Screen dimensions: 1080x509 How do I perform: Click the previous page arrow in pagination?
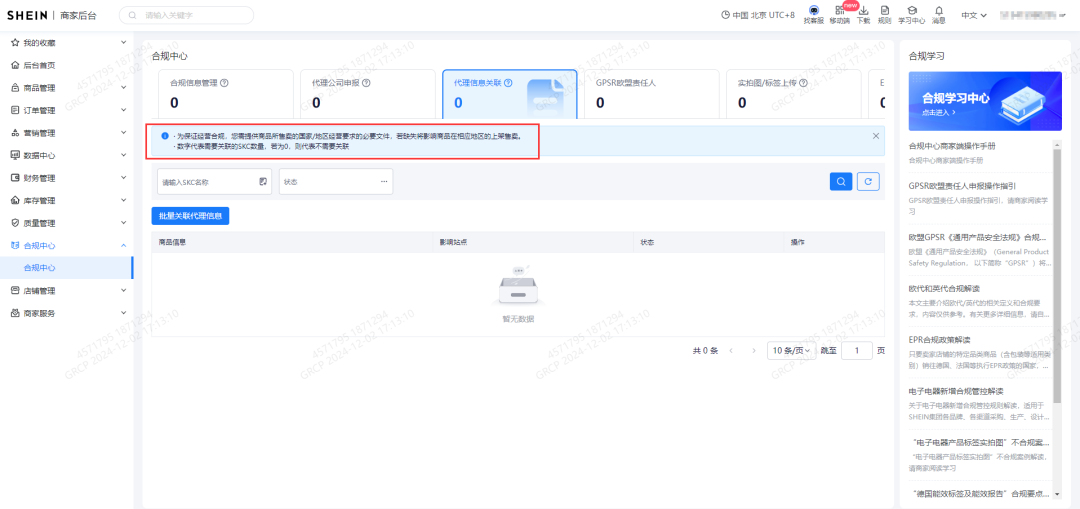point(731,351)
